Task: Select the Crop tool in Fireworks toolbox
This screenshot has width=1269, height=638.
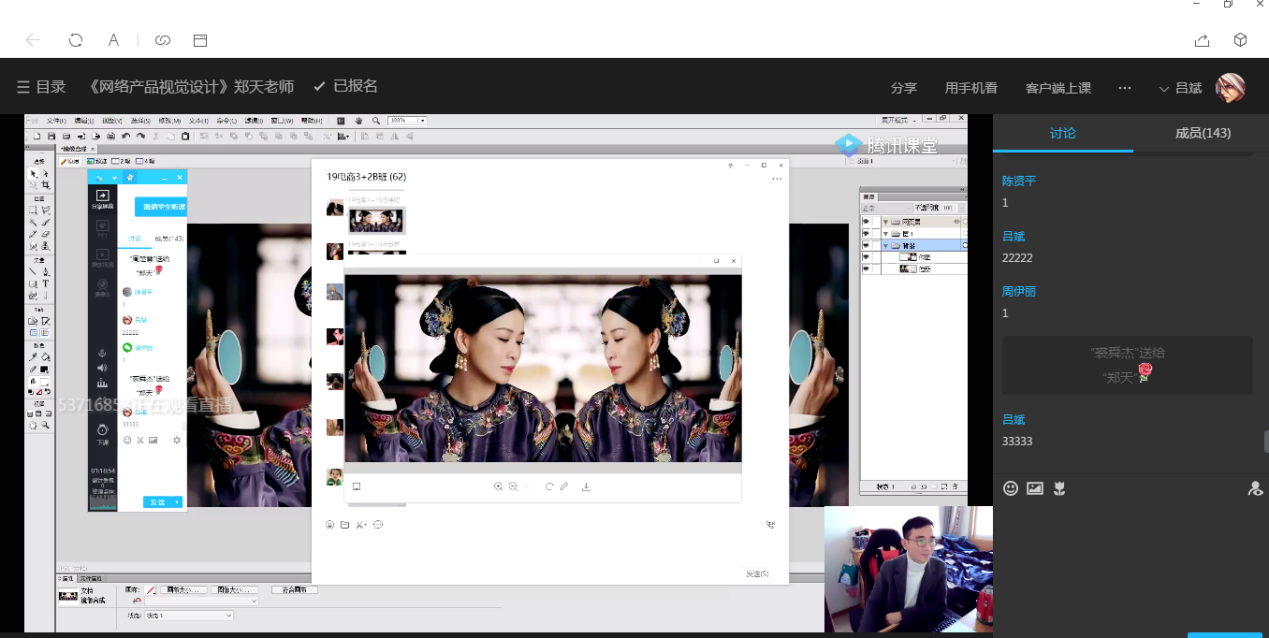Action: coord(46,184)
